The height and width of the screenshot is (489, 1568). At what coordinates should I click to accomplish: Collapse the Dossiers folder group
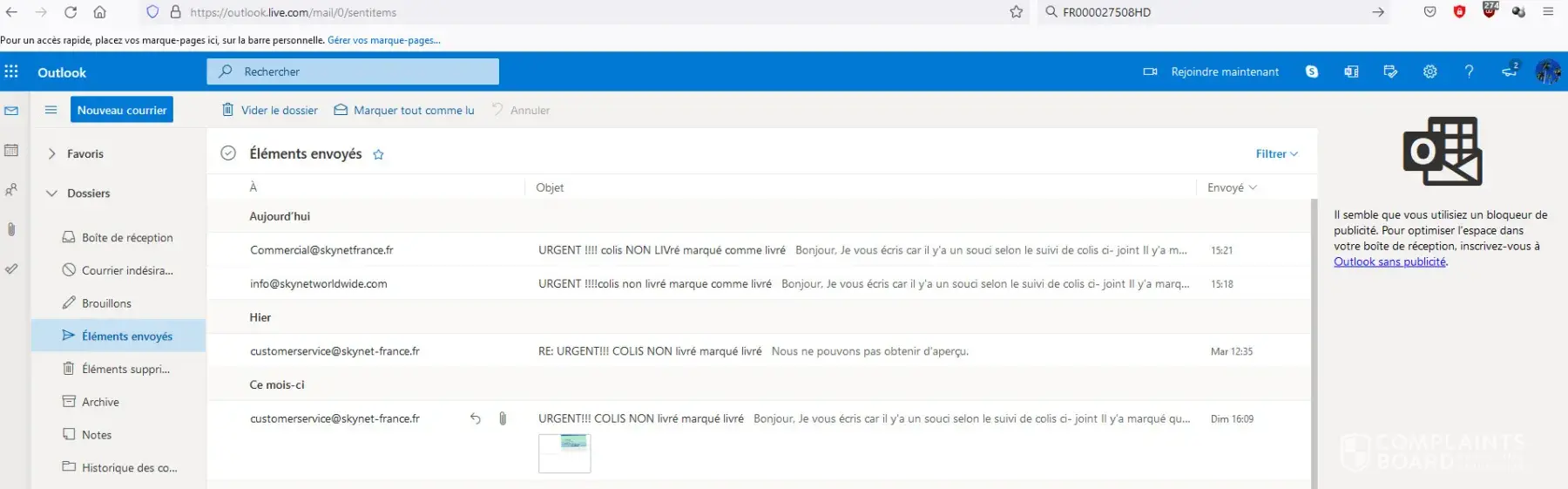click(51, 194)
